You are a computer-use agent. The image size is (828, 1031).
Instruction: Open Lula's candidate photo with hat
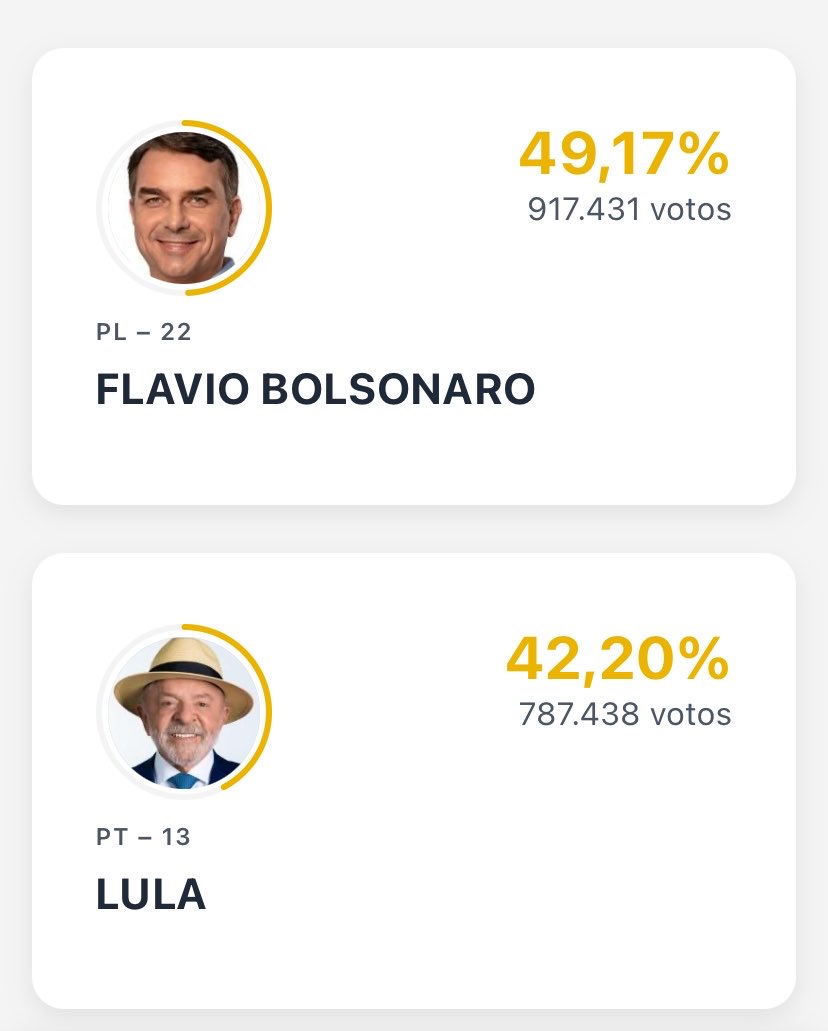coord(183,712)
